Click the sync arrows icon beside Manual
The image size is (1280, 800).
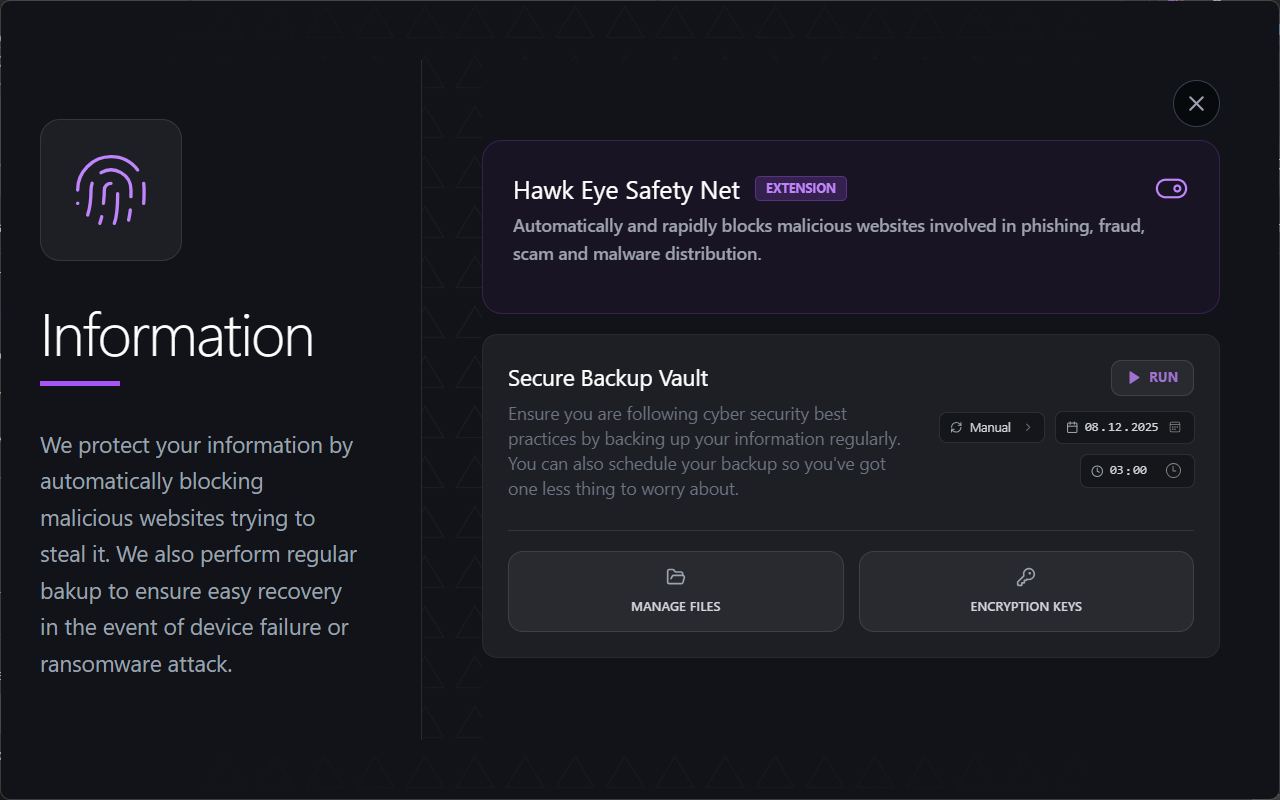click(956, 428)
